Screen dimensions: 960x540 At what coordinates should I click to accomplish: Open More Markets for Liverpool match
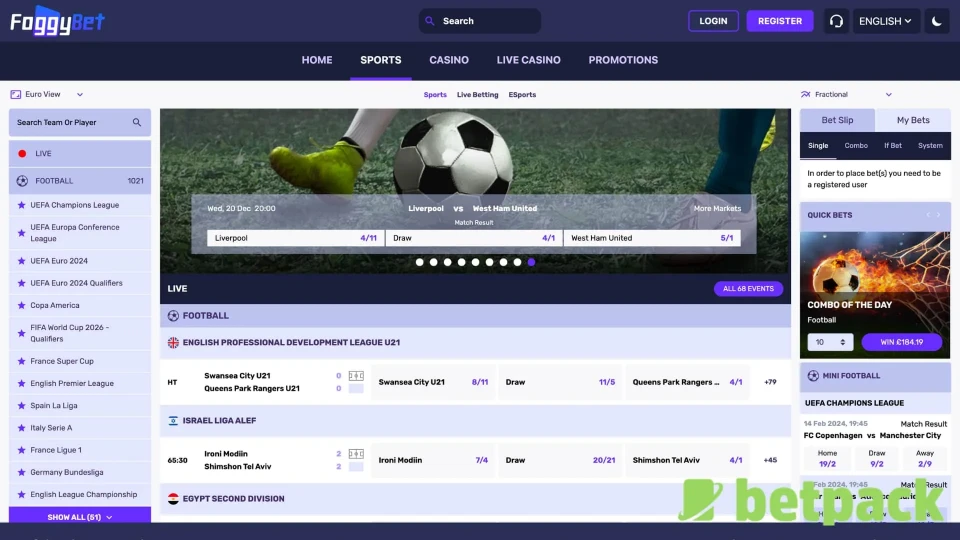coord(717,208)
